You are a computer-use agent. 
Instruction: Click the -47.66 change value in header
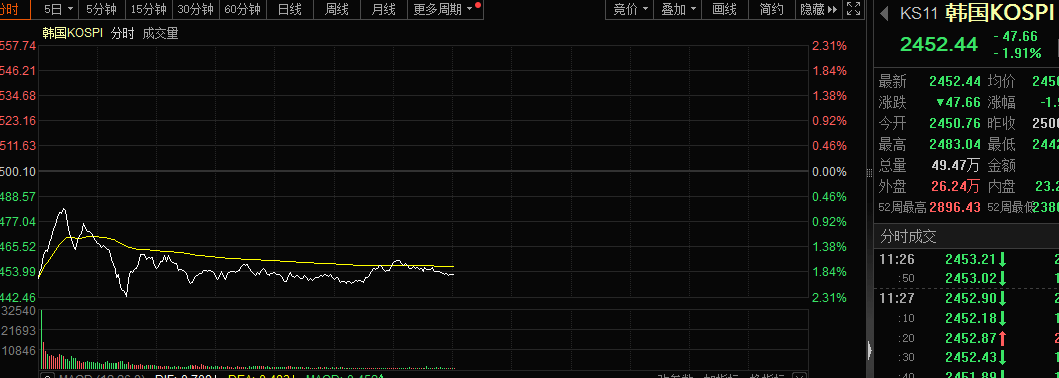click(1016, 37)
